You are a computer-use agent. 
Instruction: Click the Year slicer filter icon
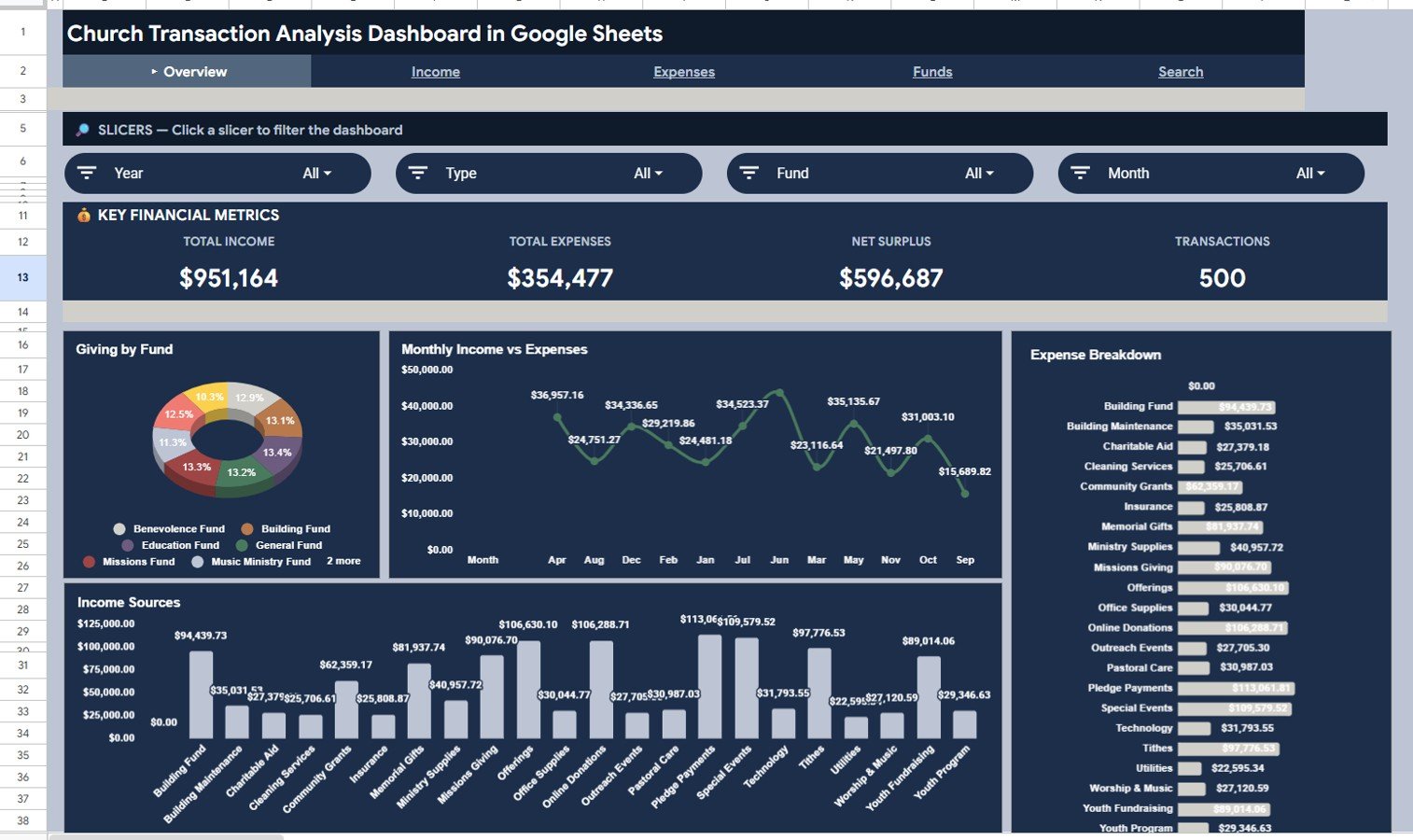87,173
